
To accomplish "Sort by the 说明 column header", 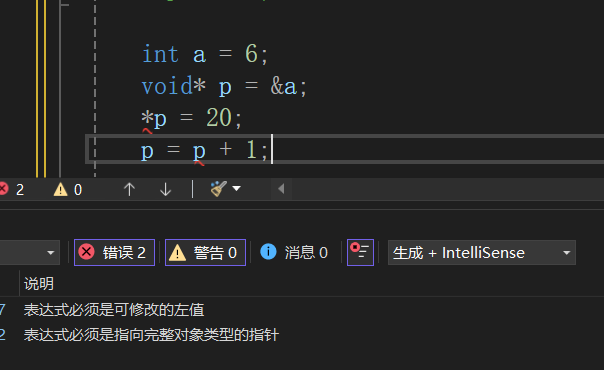I will (x=39, y=284).
